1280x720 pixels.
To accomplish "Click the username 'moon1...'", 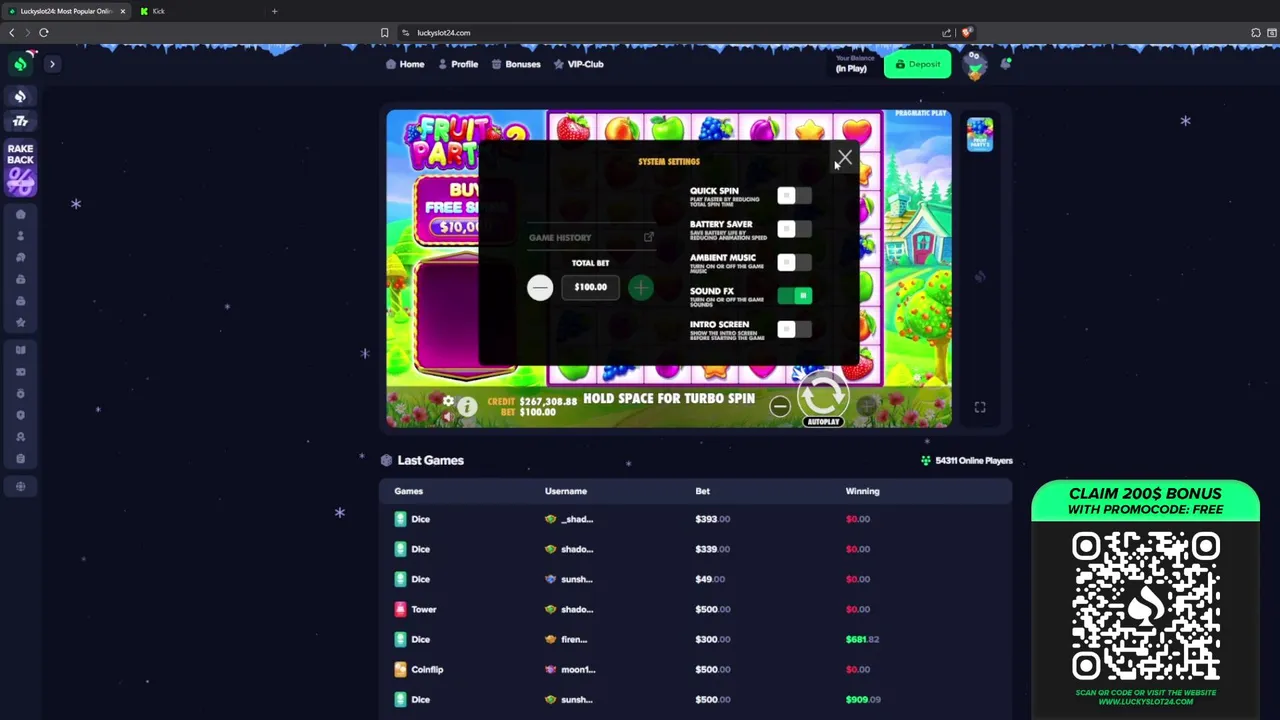I will click(x=578, y=669).
